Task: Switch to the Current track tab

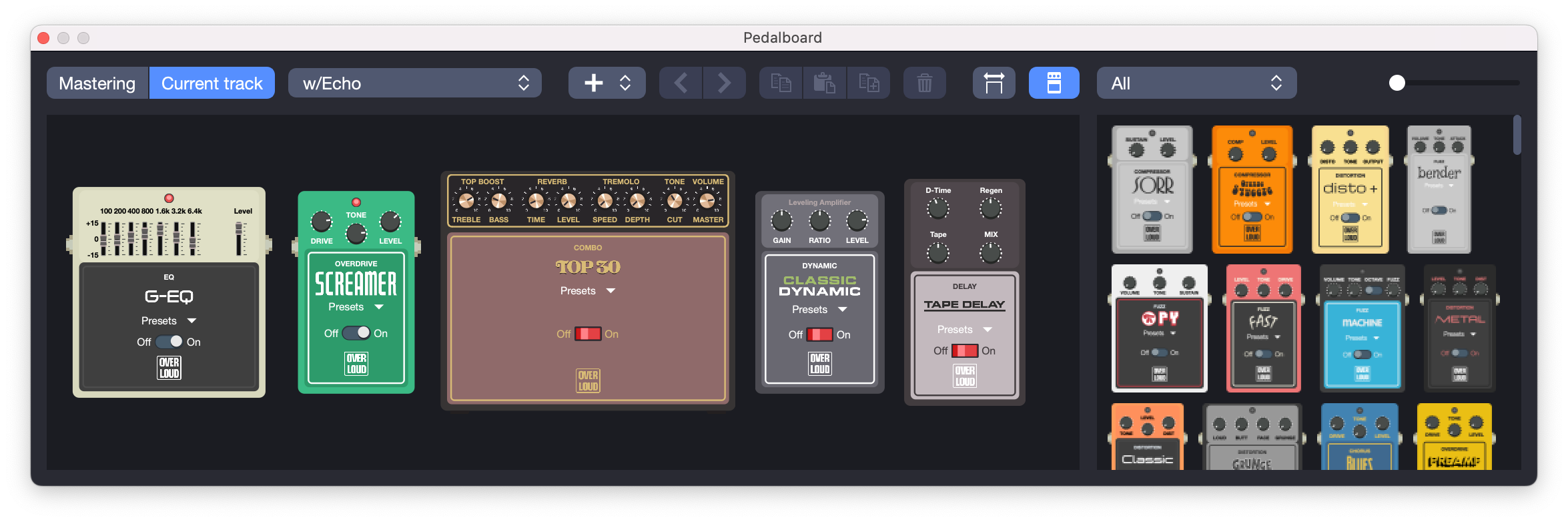Action: click(x=212, y=83)
